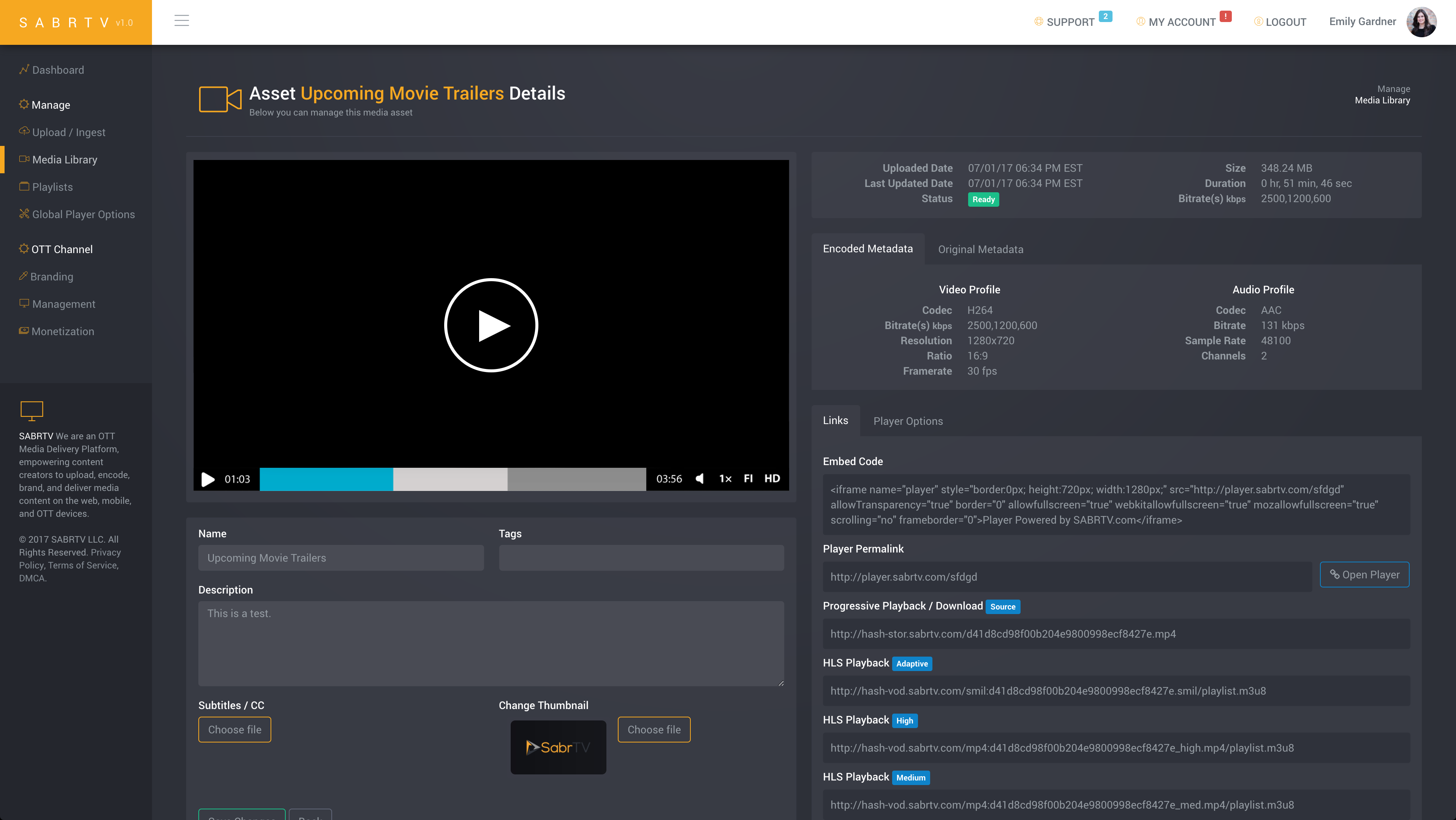Toggle the hamburger sidebar menu
Image resolution: width=1456 pixels, height=820 pixels.
182,21
